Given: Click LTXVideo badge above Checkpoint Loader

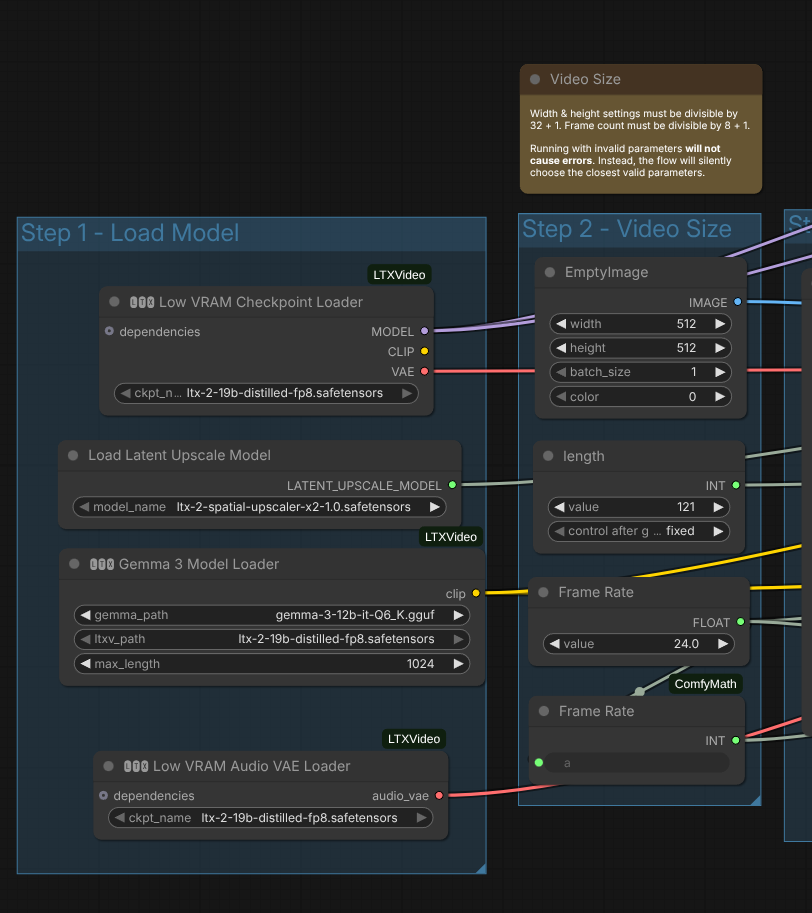Looking at the screenshot, I should point(399,275).
